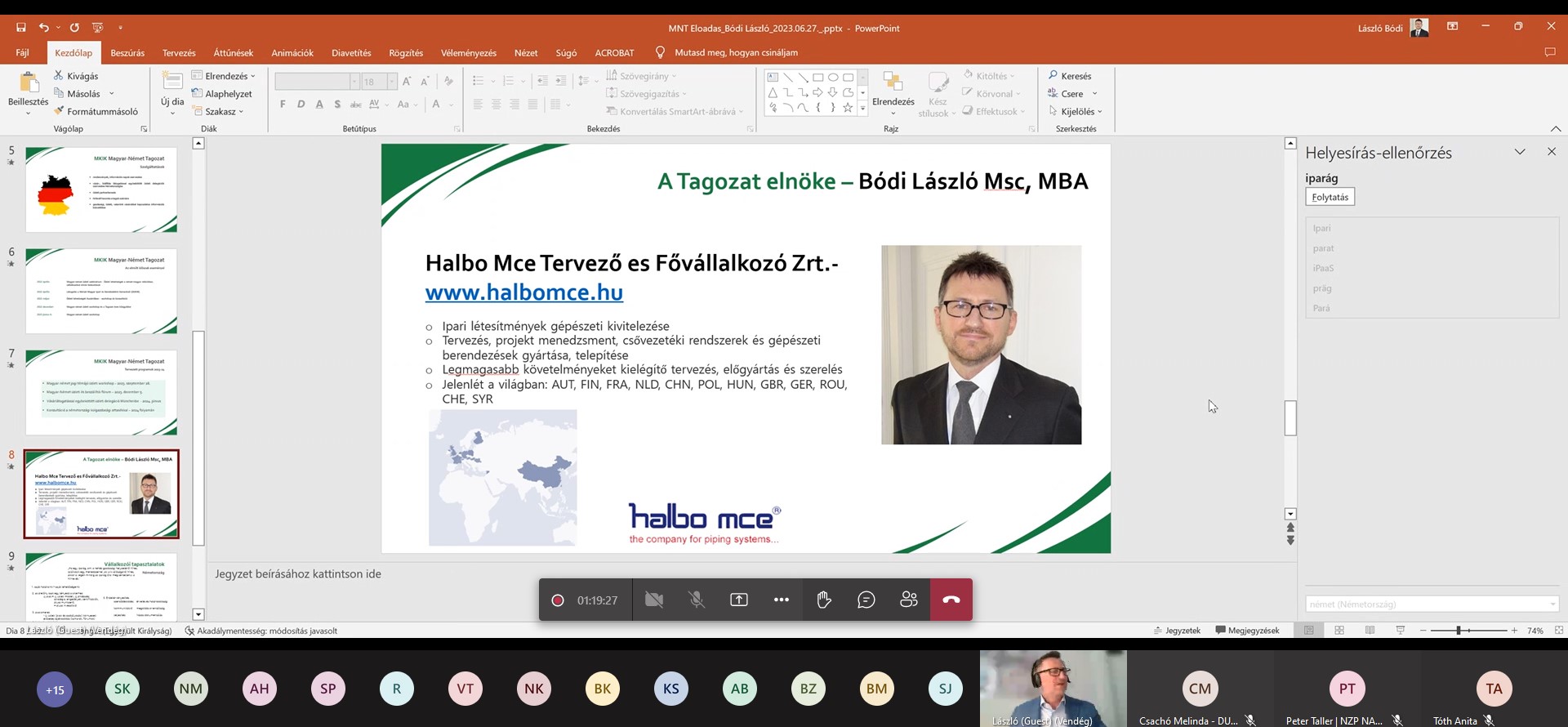Expand the shapes gallery more arrow
Image resolution: width=1568 pixels, height=727 pixels.
[x=862, y=108]
